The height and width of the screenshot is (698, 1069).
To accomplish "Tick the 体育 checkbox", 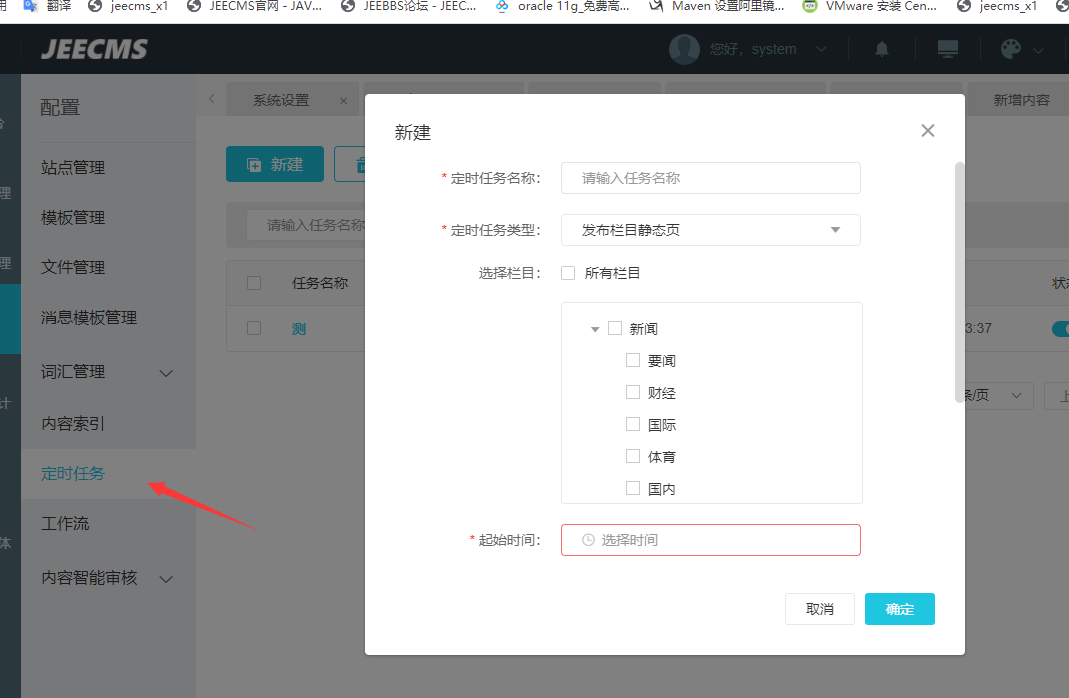I will 633,457.
